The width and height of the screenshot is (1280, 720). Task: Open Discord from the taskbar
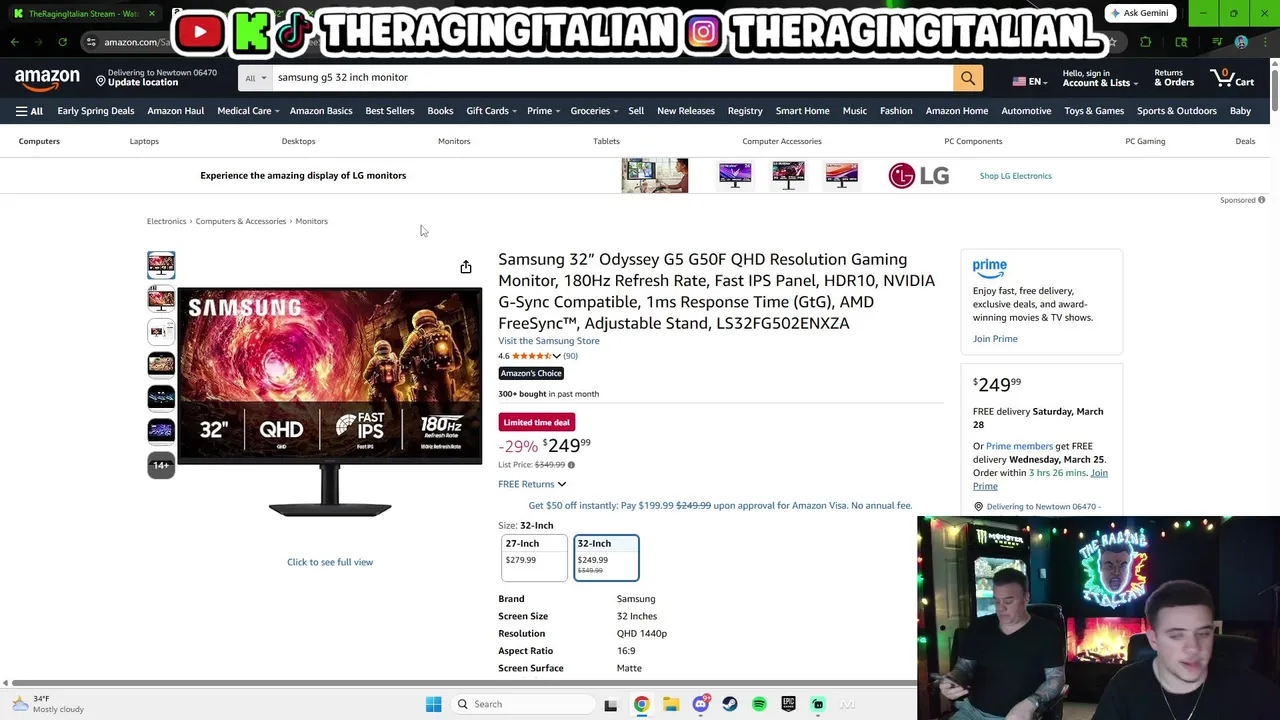(x=701, y=704)
